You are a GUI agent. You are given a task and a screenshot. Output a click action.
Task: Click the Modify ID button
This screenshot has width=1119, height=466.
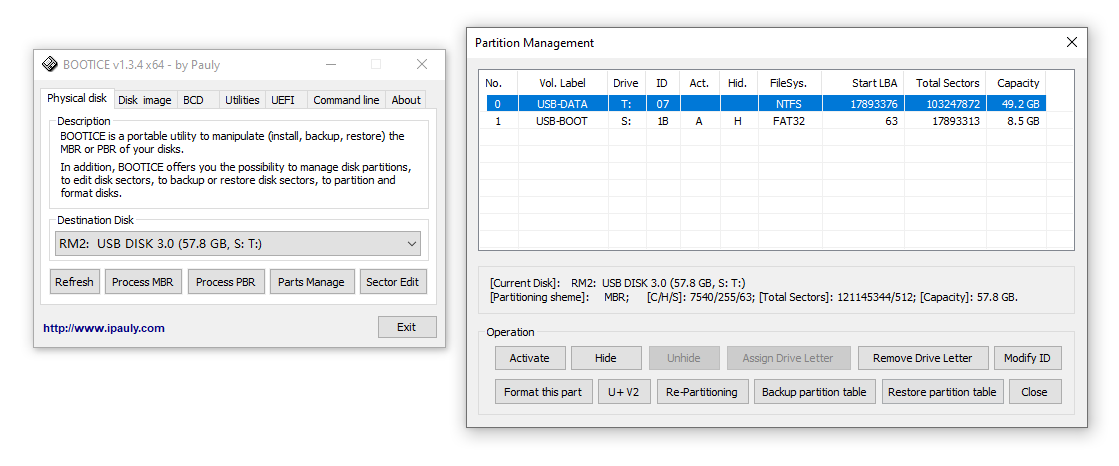[x=1028, y=358]
